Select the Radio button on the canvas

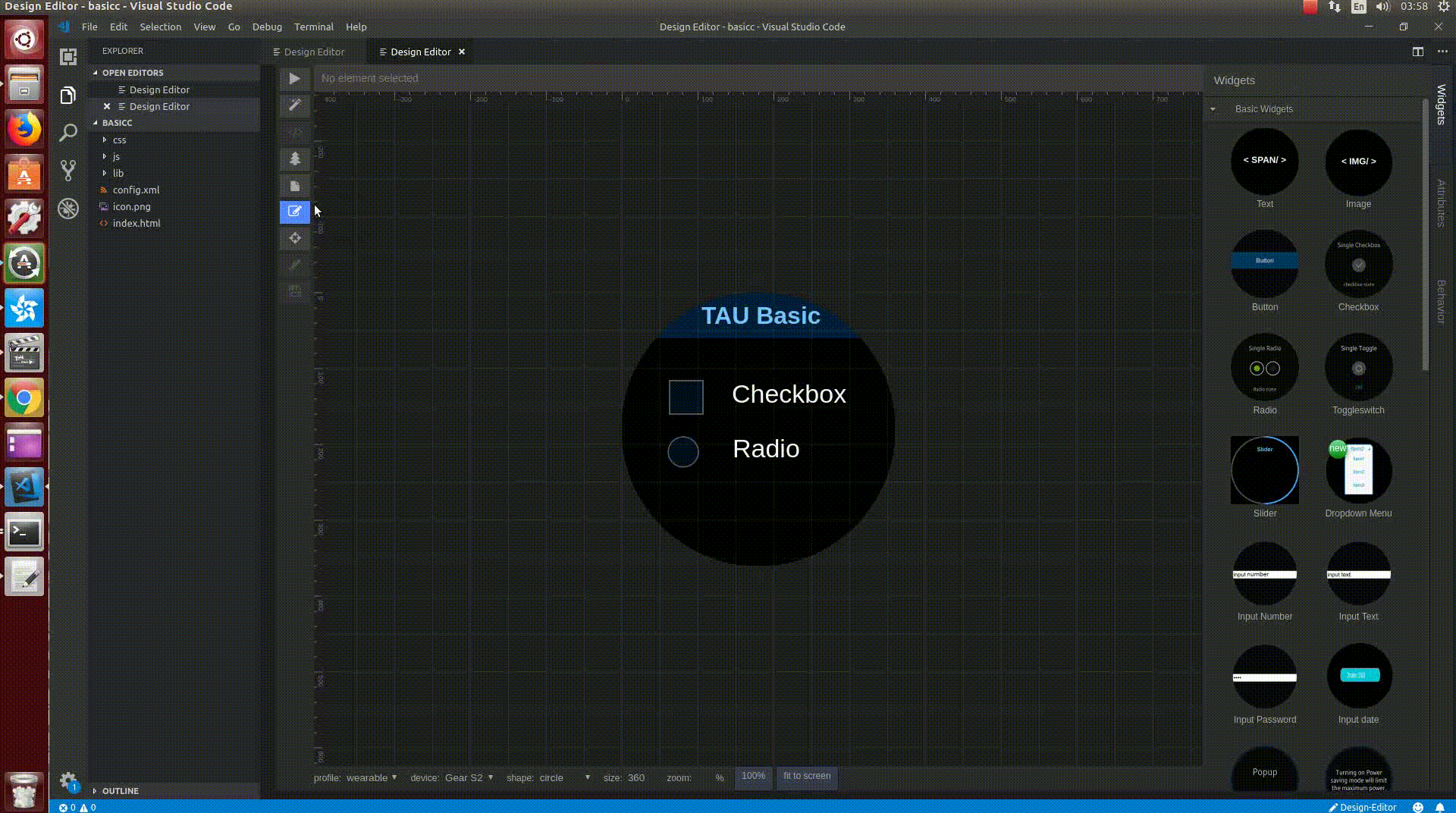682,452
